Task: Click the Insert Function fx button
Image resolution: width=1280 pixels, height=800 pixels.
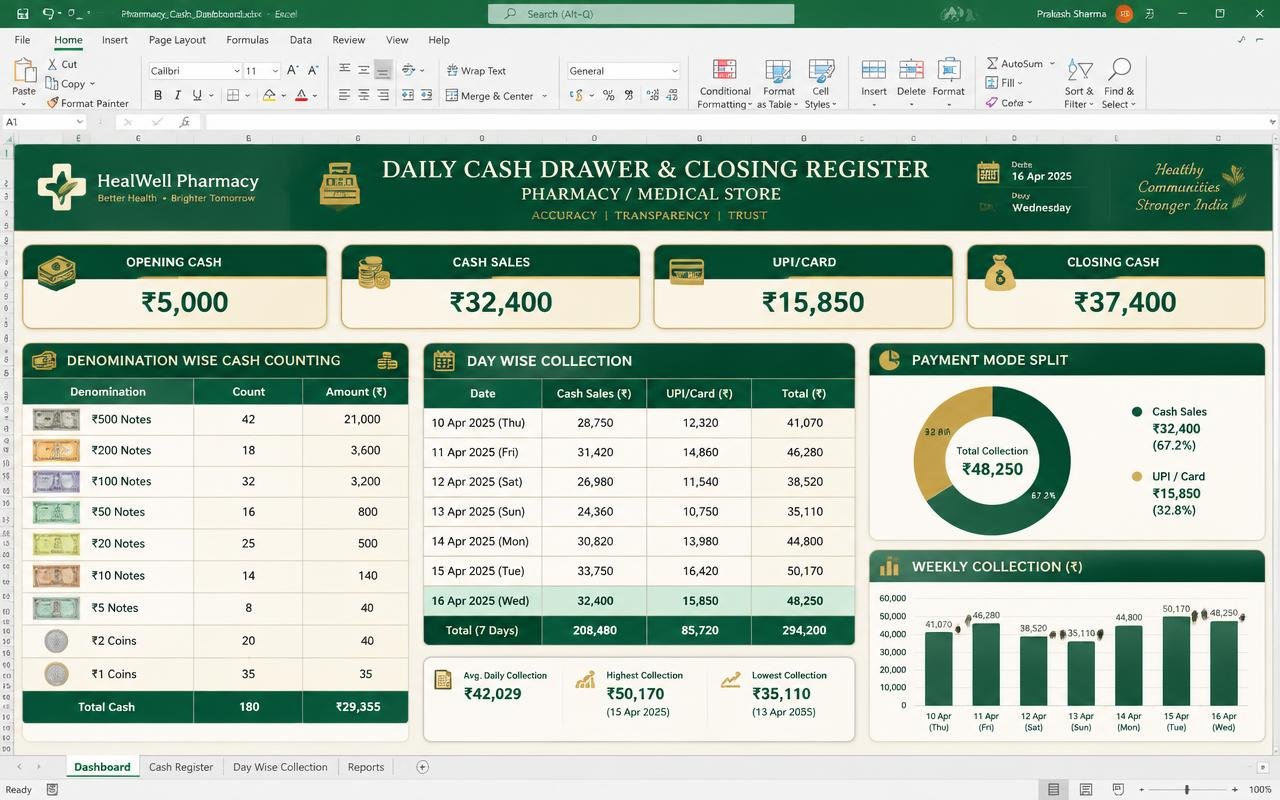Action: pyautogui.click(x=185, y=122)
